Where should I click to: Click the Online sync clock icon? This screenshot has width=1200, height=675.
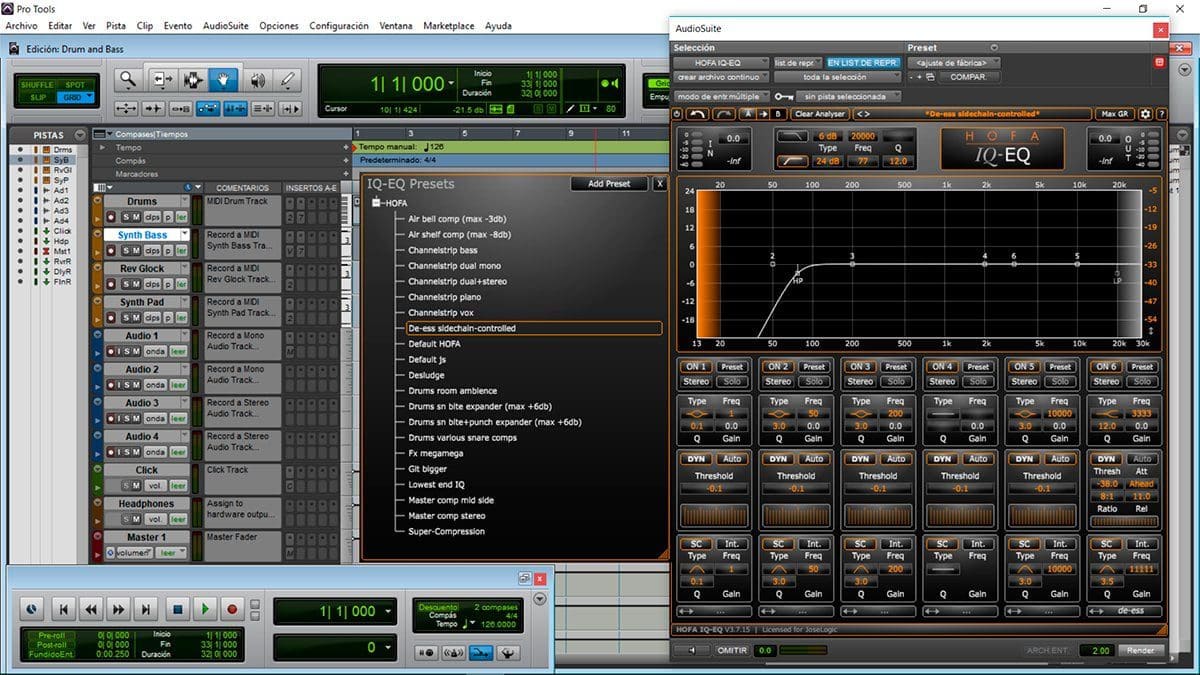pos(33,608)
